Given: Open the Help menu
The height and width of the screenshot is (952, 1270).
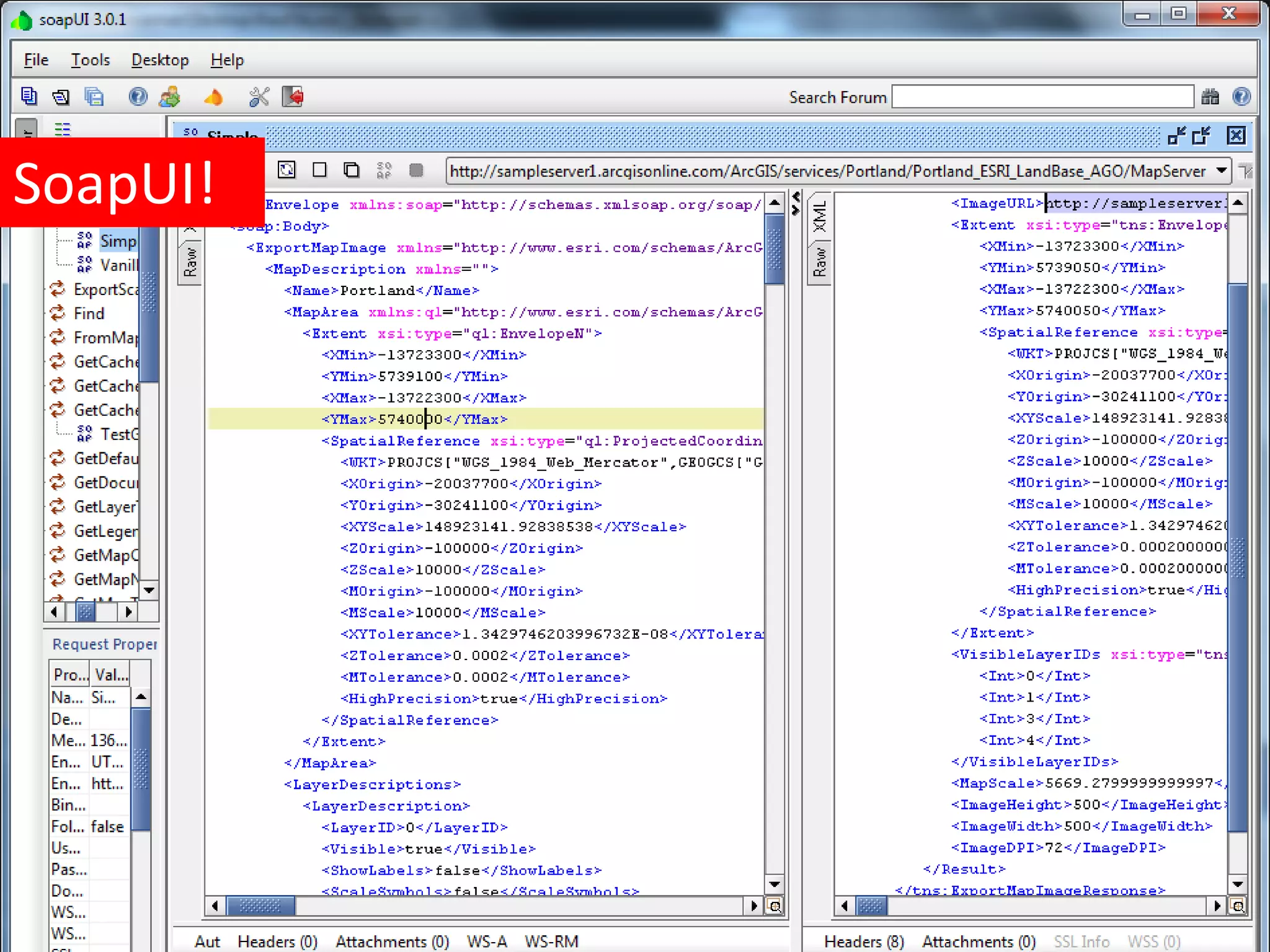Looking at the screenshot, I should point(227,60).
